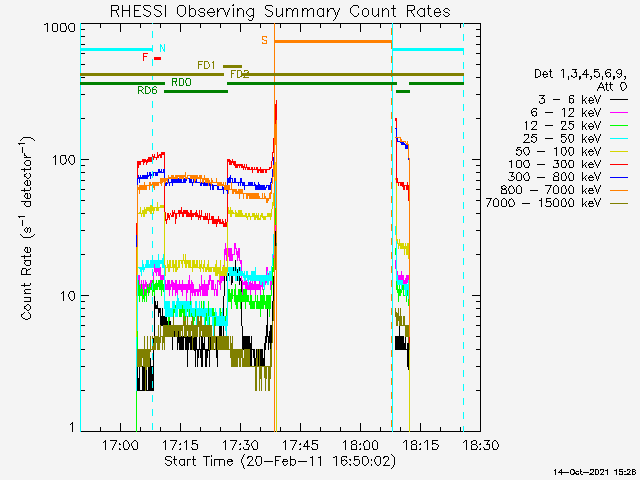Click the '12 - 25 keV' legend label
This screenshot has height=480, width=640.
[x=563, y=126]
